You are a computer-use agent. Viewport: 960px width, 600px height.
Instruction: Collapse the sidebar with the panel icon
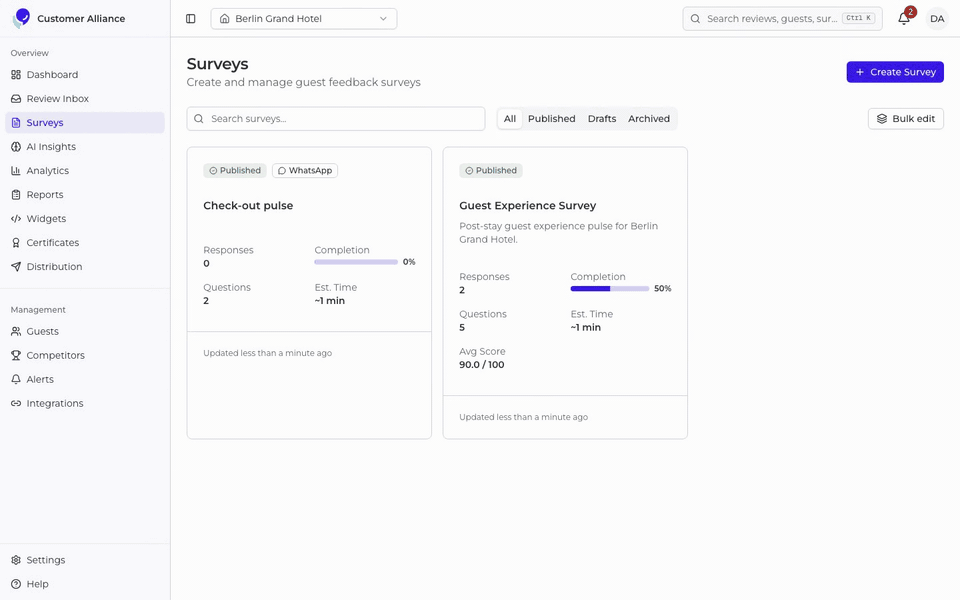[190, 19]
